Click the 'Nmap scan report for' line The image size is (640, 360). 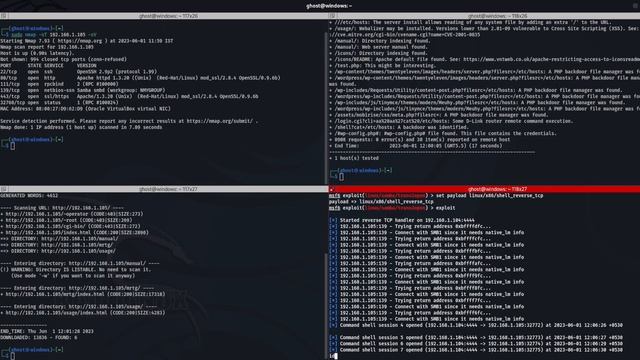coord(47,47)
